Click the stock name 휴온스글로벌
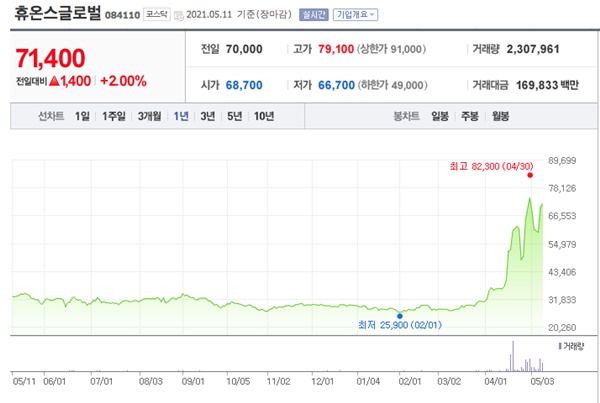Image resolution: width=600 pixels, height=403 pixels. pyautogui.click(x=57, y=13)
